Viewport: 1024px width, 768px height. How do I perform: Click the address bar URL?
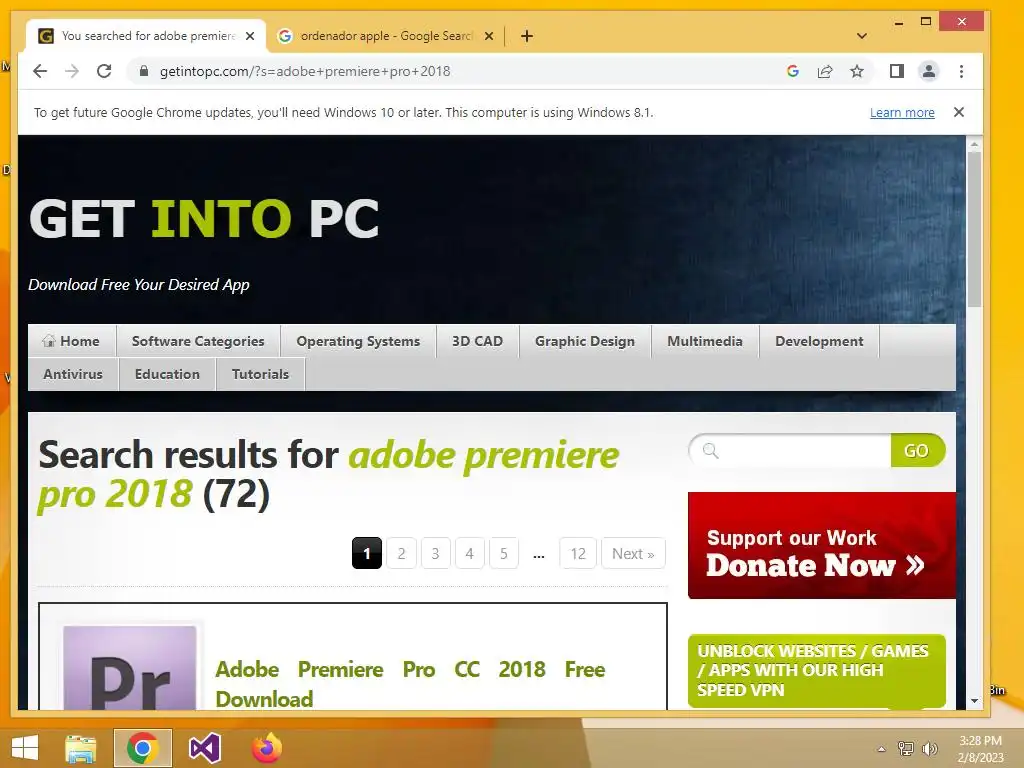(305, 71)
